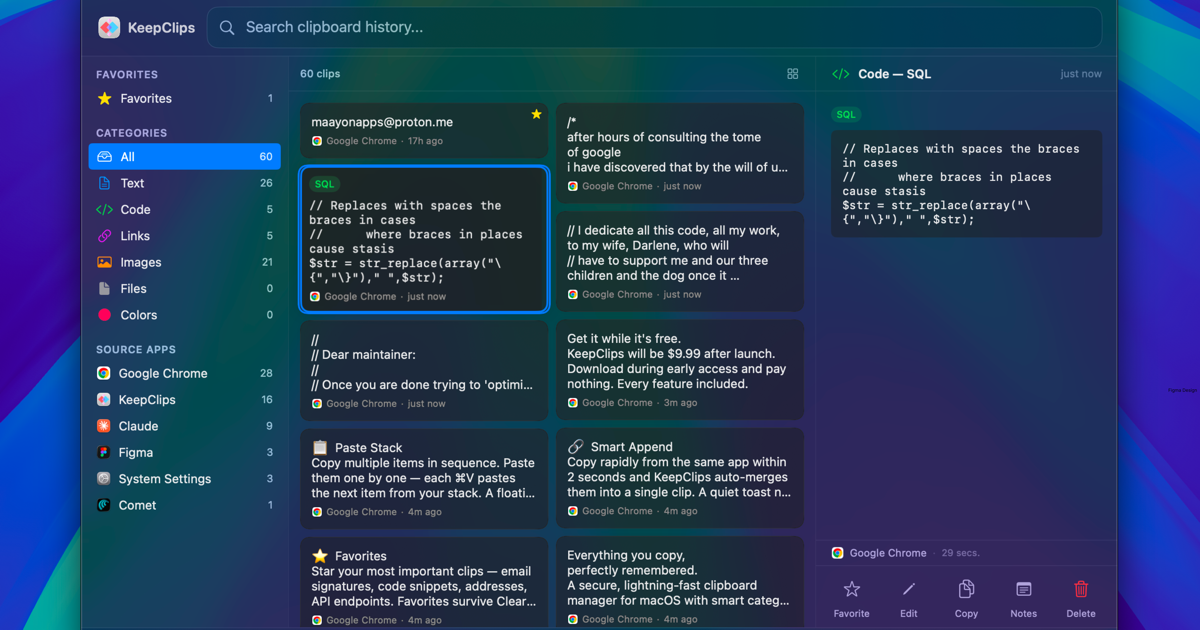
Task: Click the green Code brackets sidebar icon
Action: [x=104, y=209]
